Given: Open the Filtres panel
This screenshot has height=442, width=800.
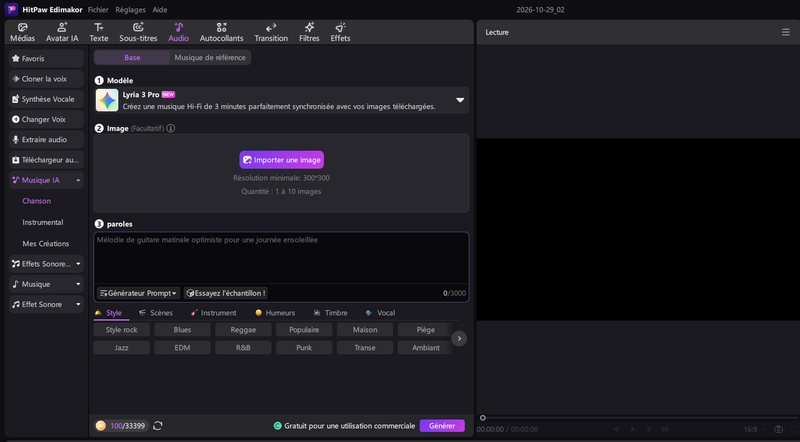Looking at the screenshot, I should [x=309, y=32].
